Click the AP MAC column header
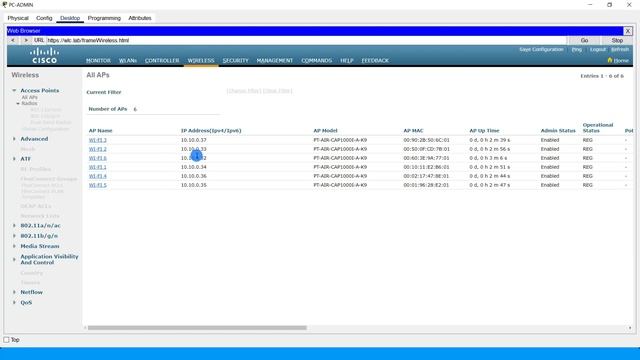 click(x=413, y=131)
